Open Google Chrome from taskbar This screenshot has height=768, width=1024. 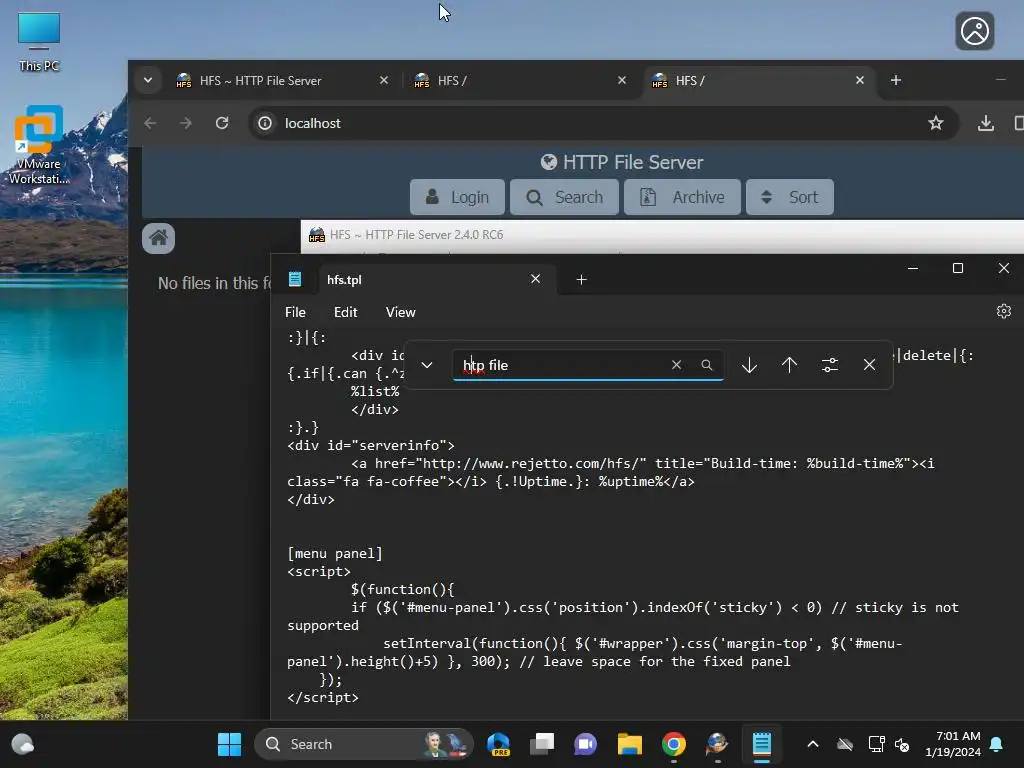674,744
